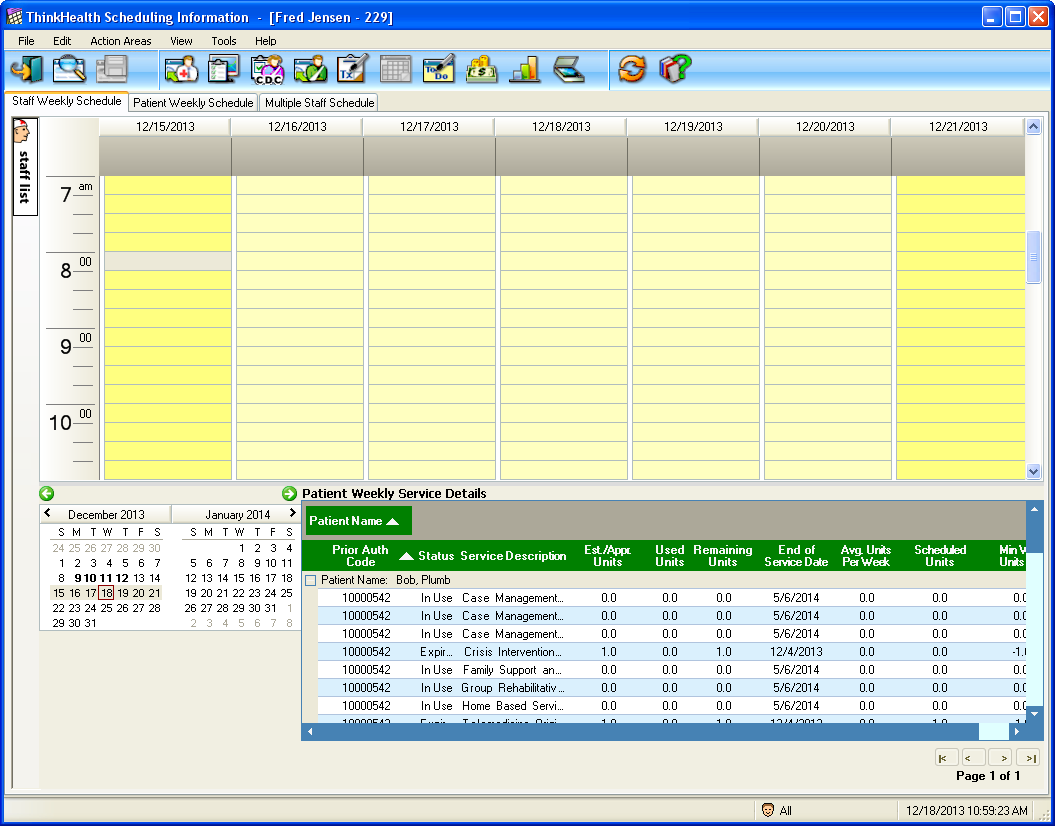This screenshot has height=826, width=1055.
Task: Click service grid horizontal scroll-left arrow
Action: click(310, 731)
